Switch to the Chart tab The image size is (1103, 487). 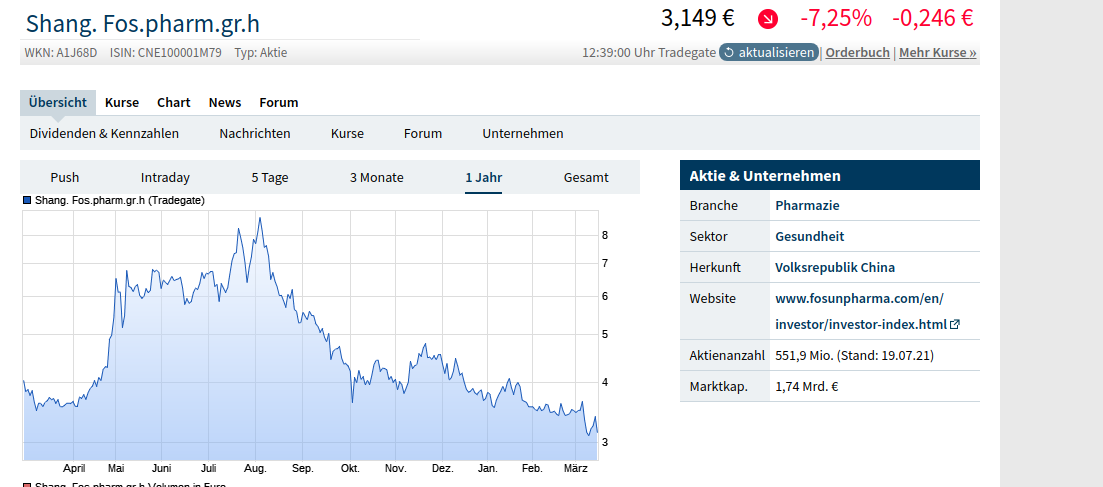point(174,102)
